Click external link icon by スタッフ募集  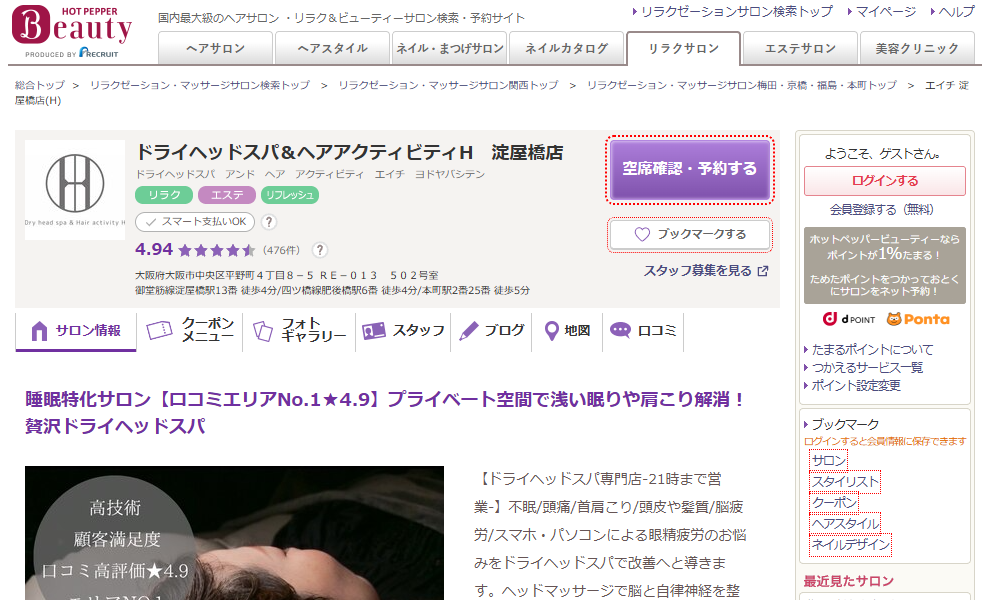tap(762, 272)
